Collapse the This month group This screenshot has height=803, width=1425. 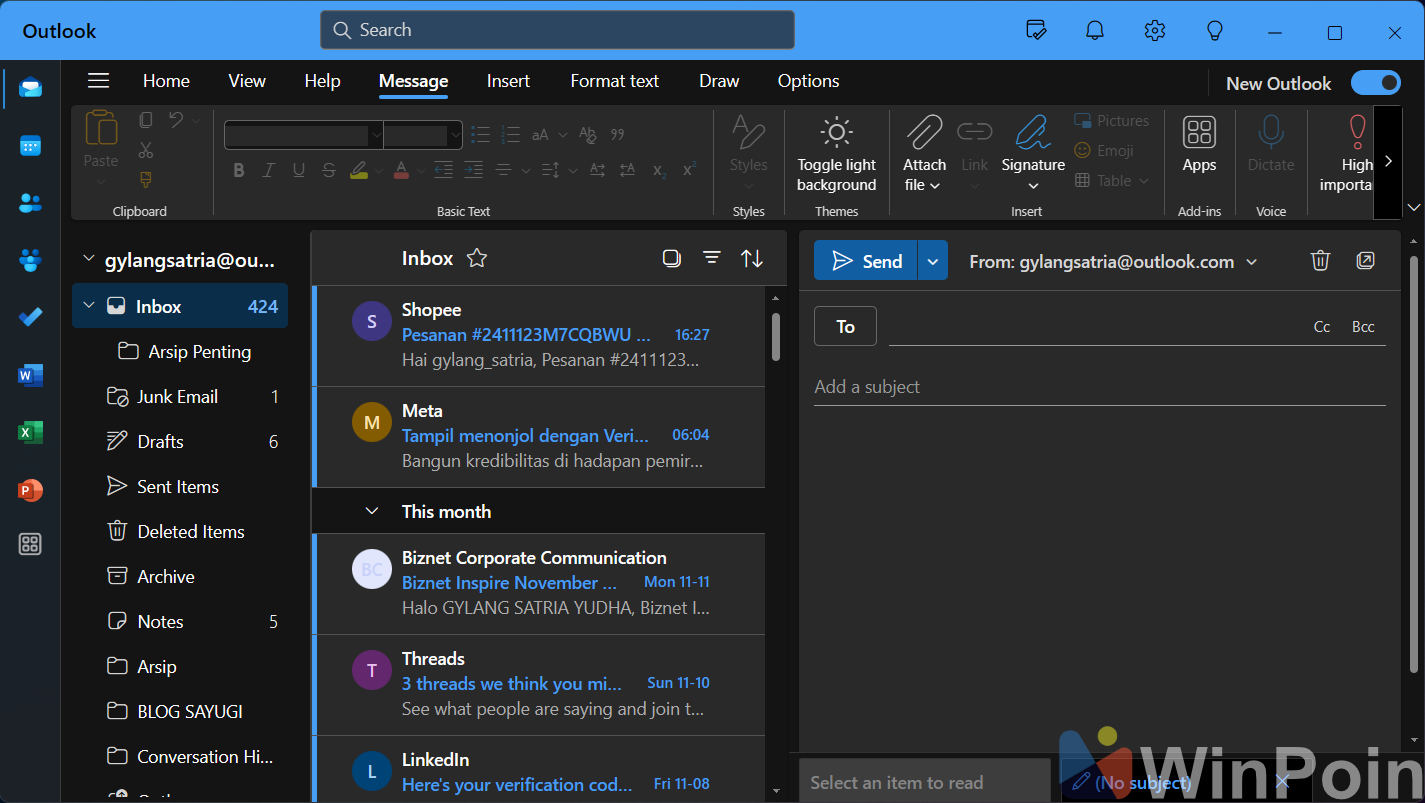[372, 511]
